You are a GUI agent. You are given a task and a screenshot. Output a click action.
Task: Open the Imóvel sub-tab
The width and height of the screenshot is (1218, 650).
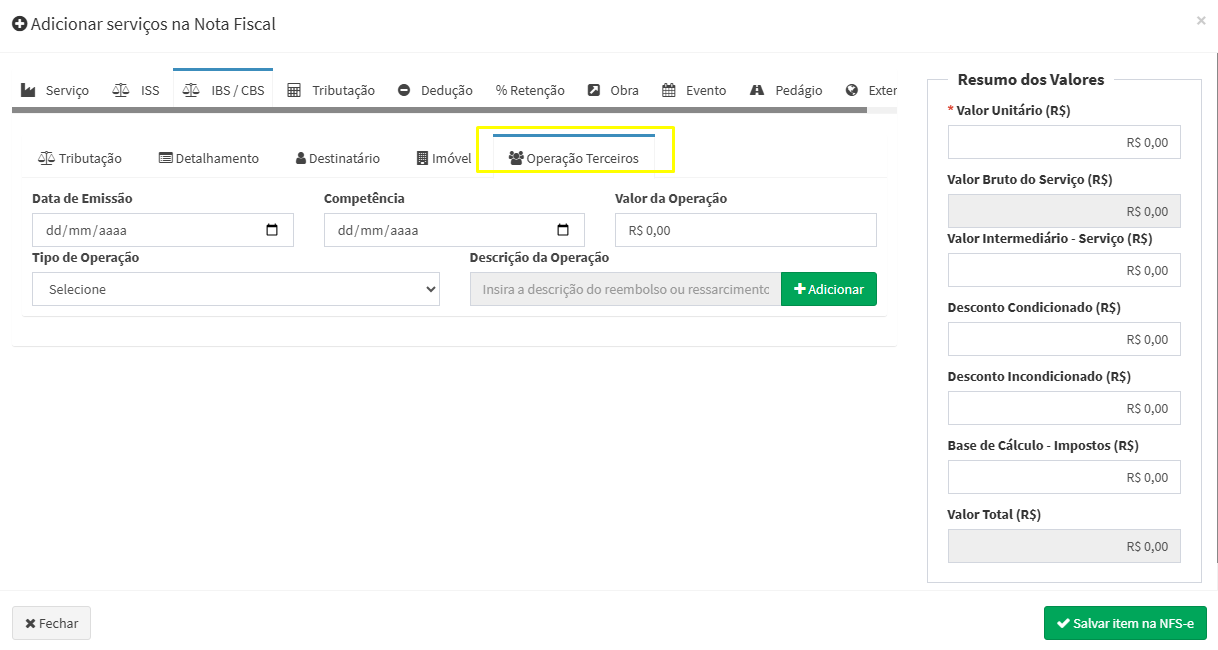pos(444,158)
